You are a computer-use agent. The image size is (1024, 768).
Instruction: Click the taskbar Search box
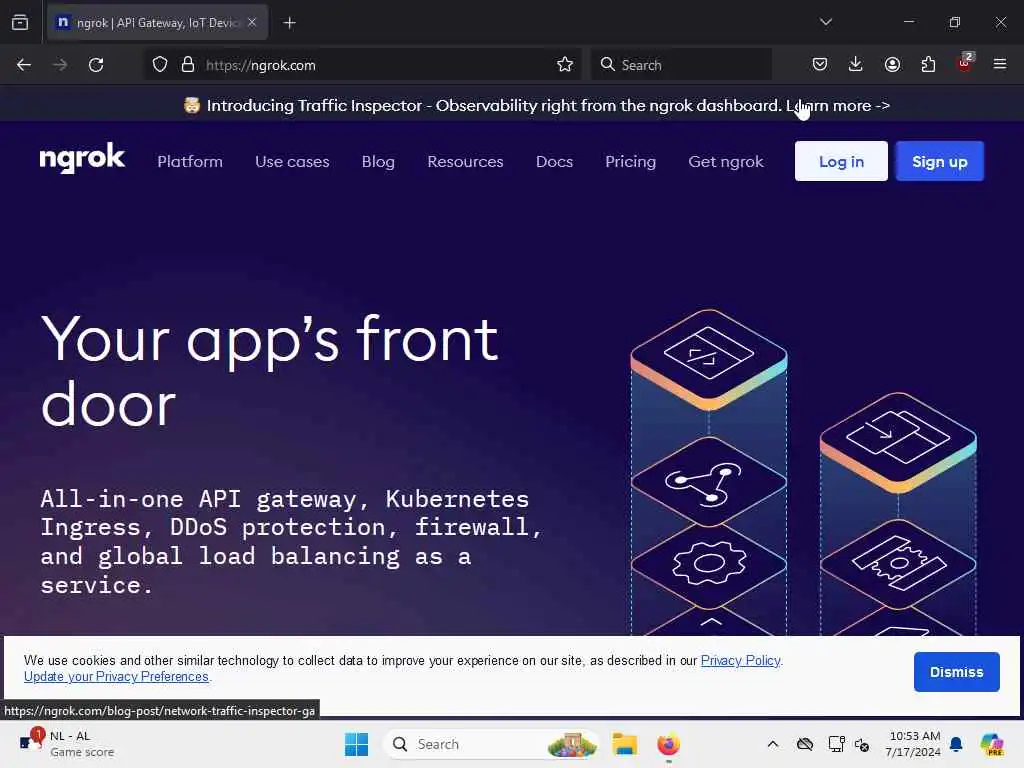tap(491, 744)
